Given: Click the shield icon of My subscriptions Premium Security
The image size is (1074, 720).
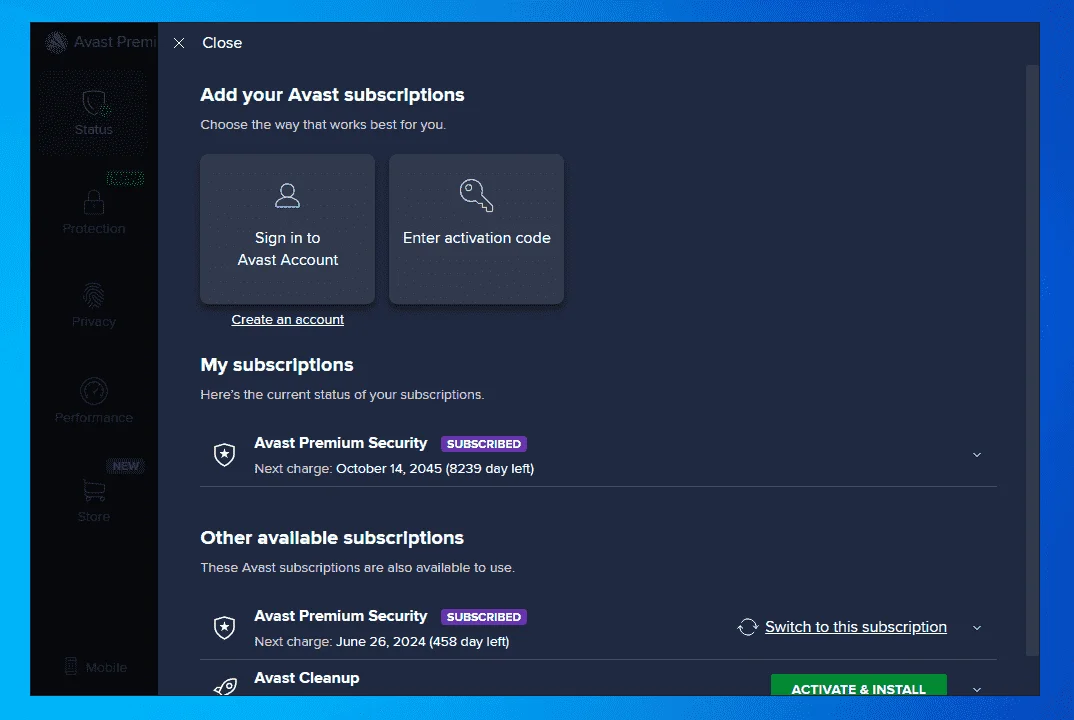Looking at the screenshot, I should point(225,454).
